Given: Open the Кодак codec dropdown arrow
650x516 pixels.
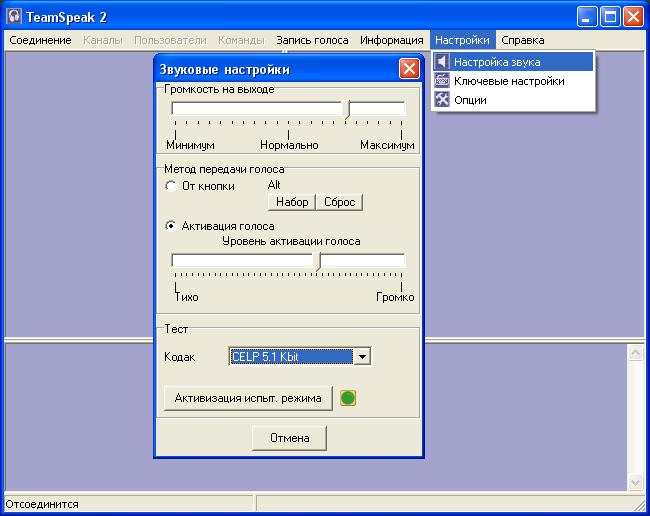Looking at the screenshot, I should (362, 356).
